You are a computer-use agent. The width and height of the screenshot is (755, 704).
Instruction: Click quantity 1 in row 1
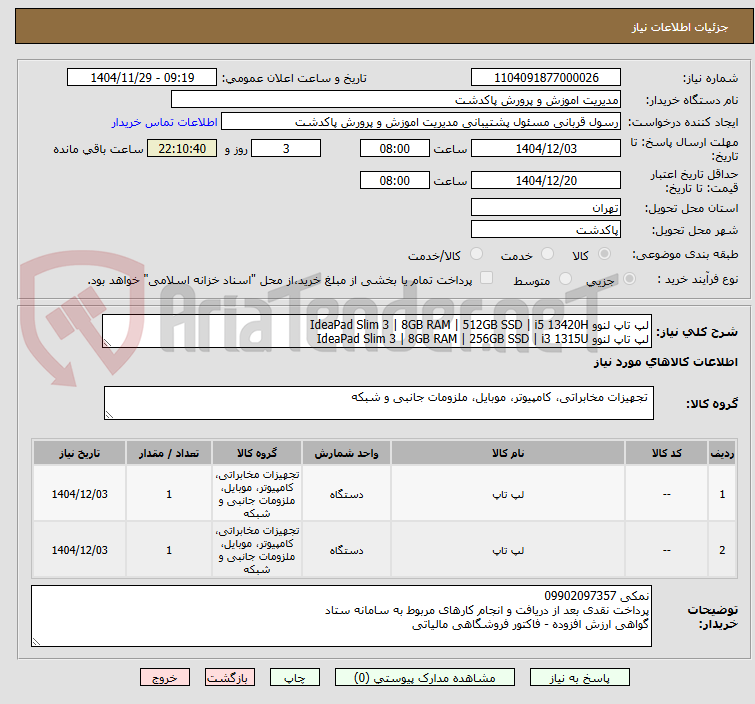[x=169, y=495]
